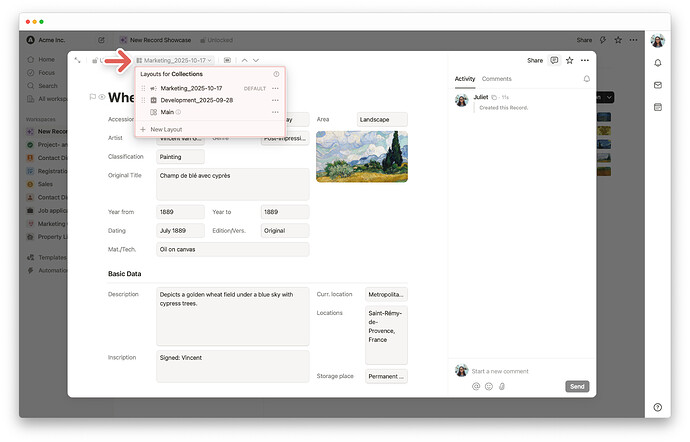Open the Curr. location Metropolita... field
Screen dimensions: 690x442
[x=386, y=295]
